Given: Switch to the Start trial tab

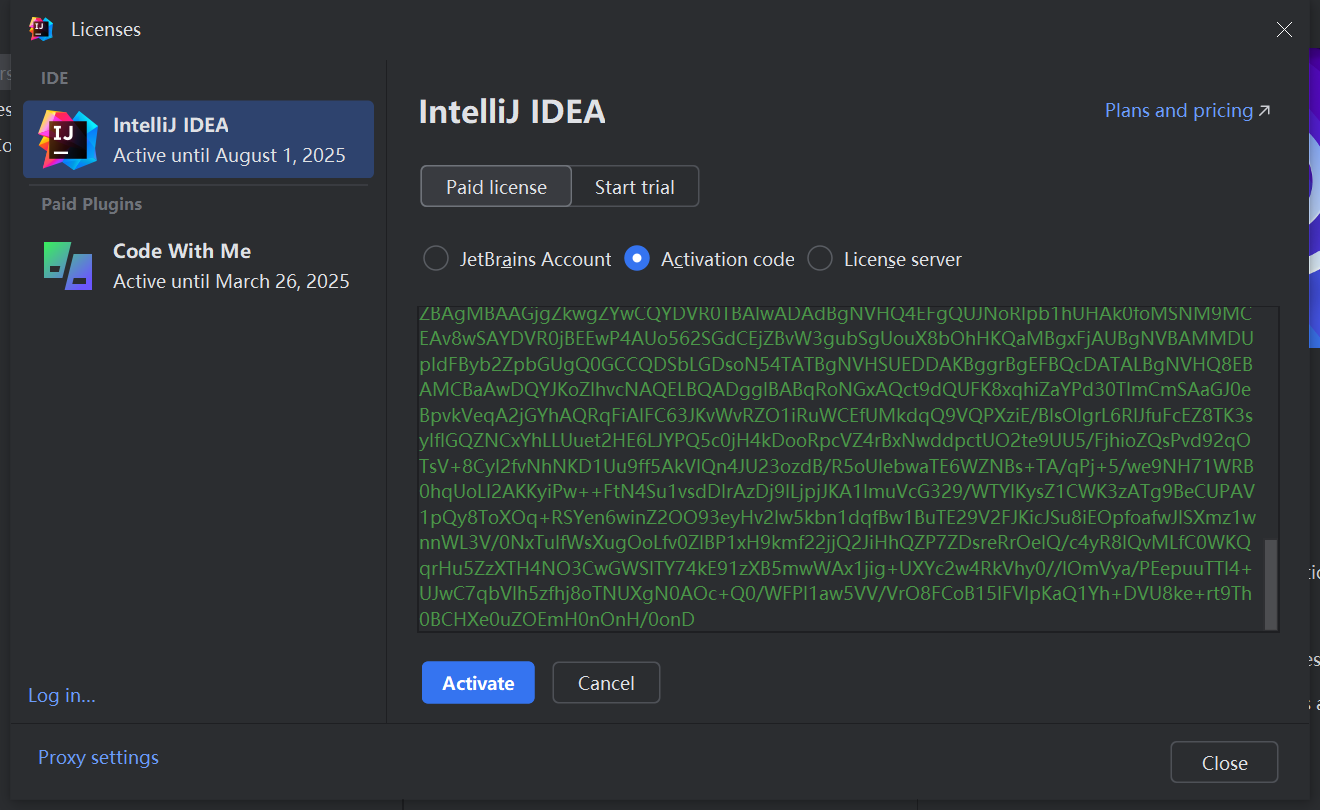Looking at the screenshot, I should (634, 187).
